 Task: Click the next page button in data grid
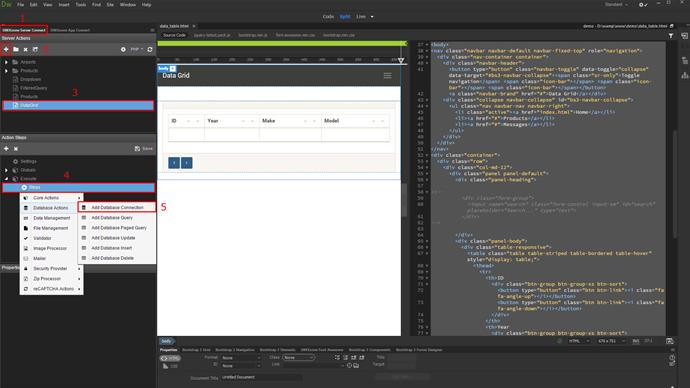(x=187, y=163)
